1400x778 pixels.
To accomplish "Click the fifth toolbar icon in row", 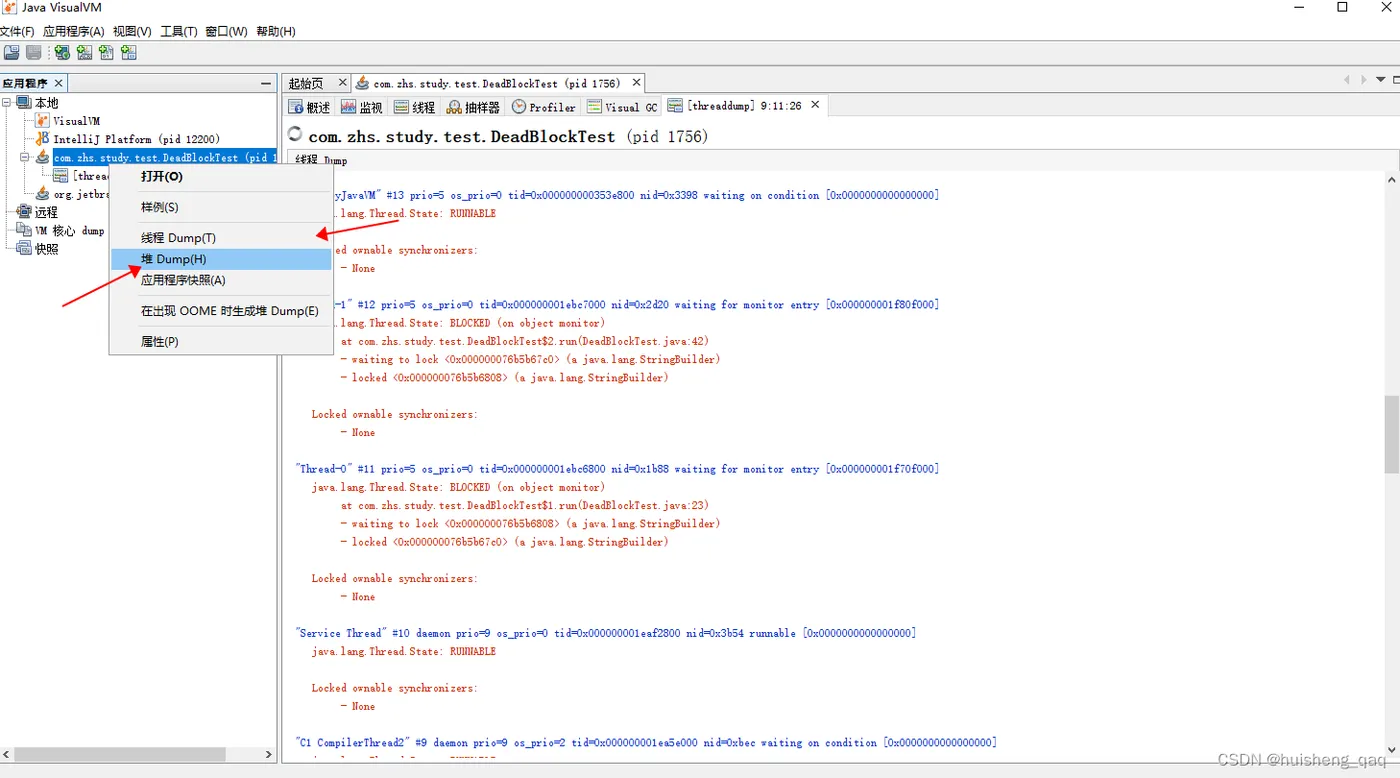I will 106,53.
